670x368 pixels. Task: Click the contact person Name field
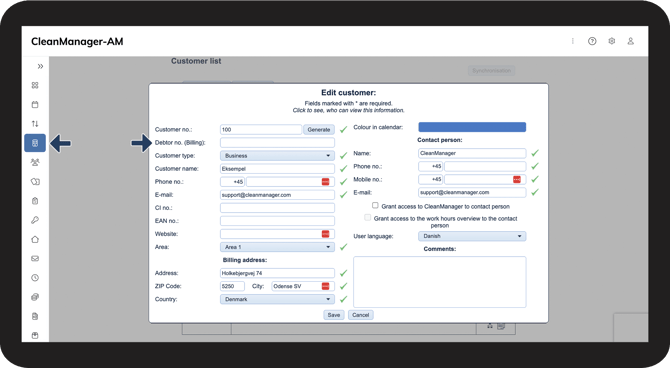point(472,153)
